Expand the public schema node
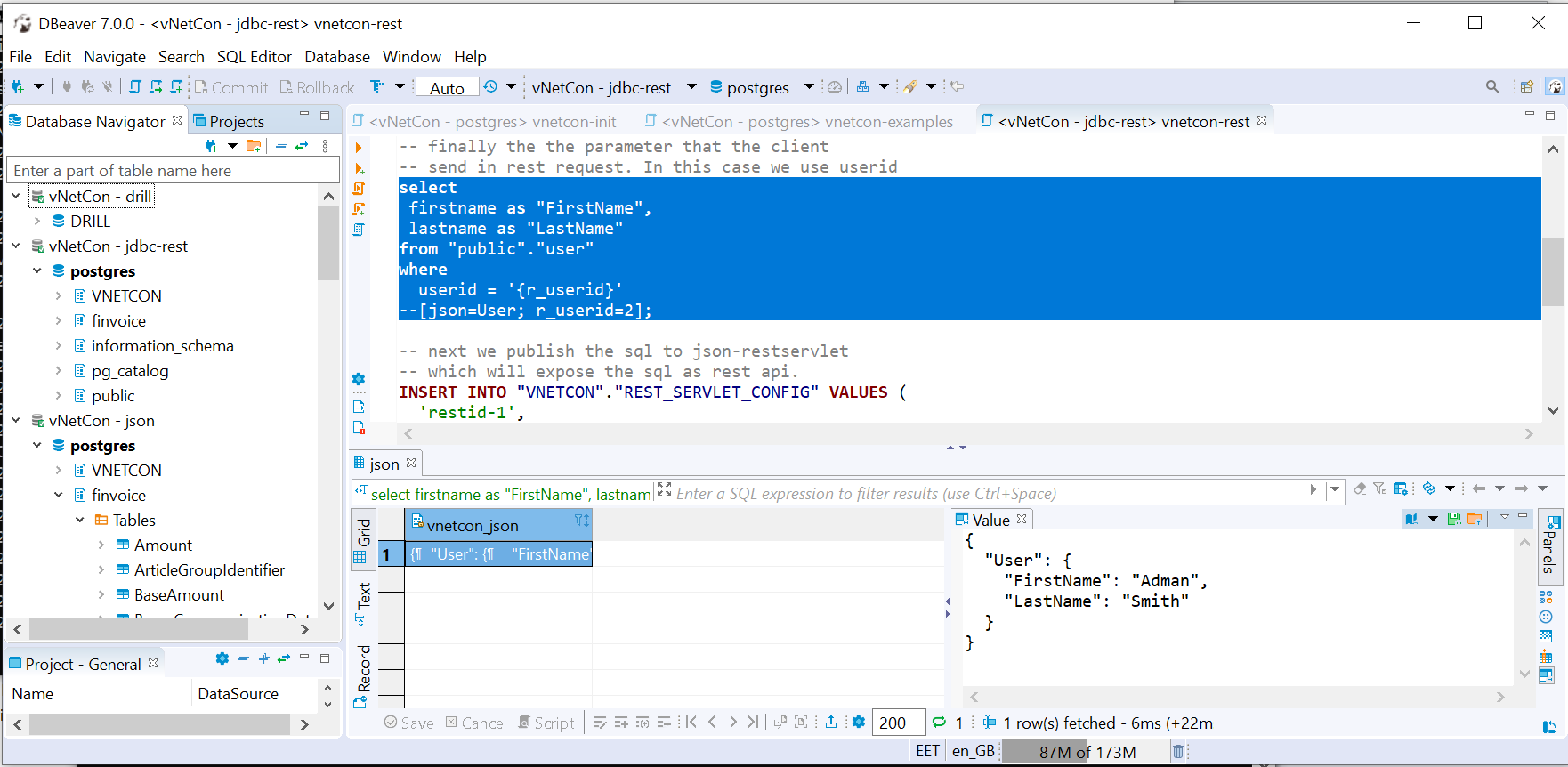This screenshot has width=1568, height=767. (x=59, y=396)
